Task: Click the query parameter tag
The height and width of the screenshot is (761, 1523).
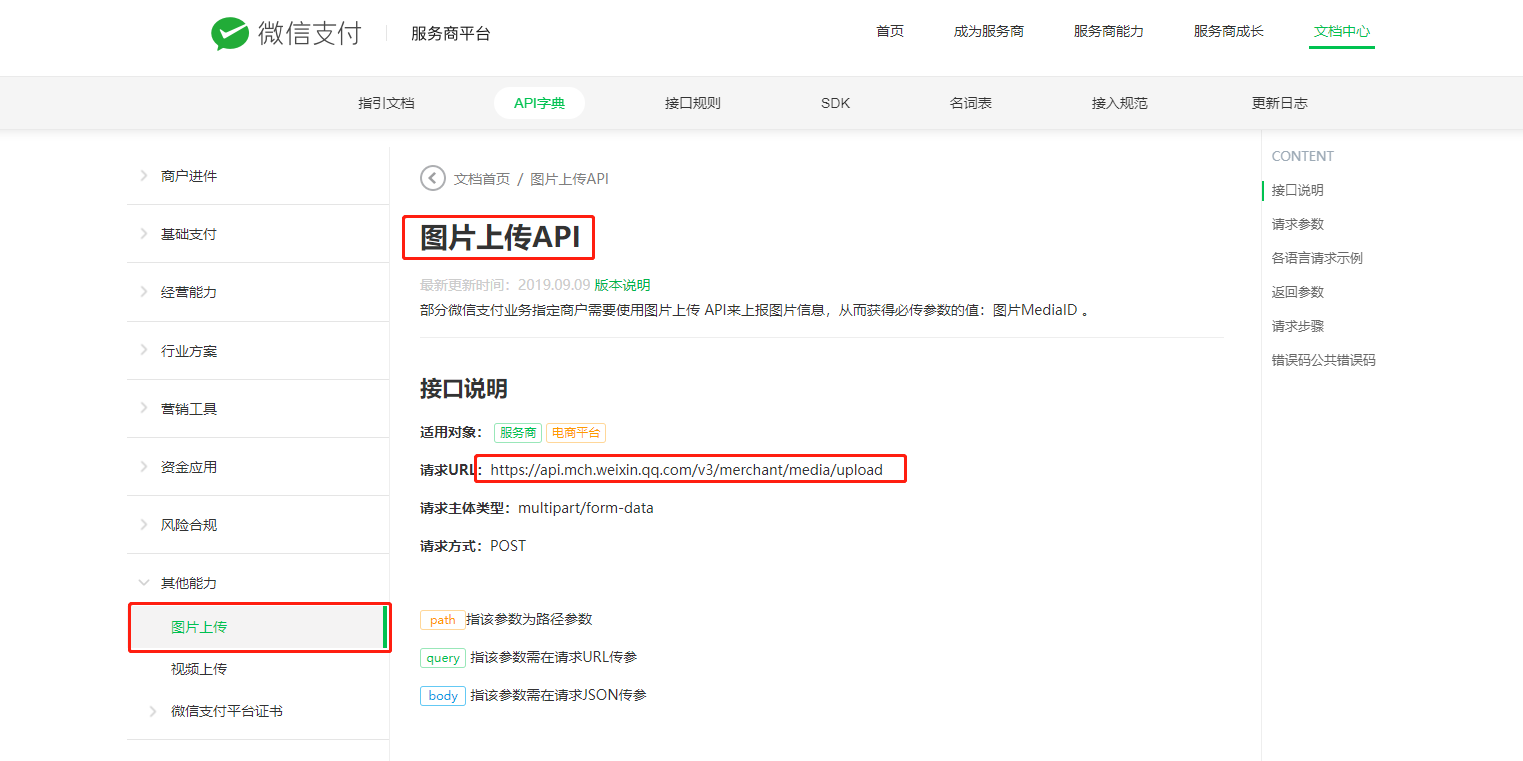Action: click(443, 658)
